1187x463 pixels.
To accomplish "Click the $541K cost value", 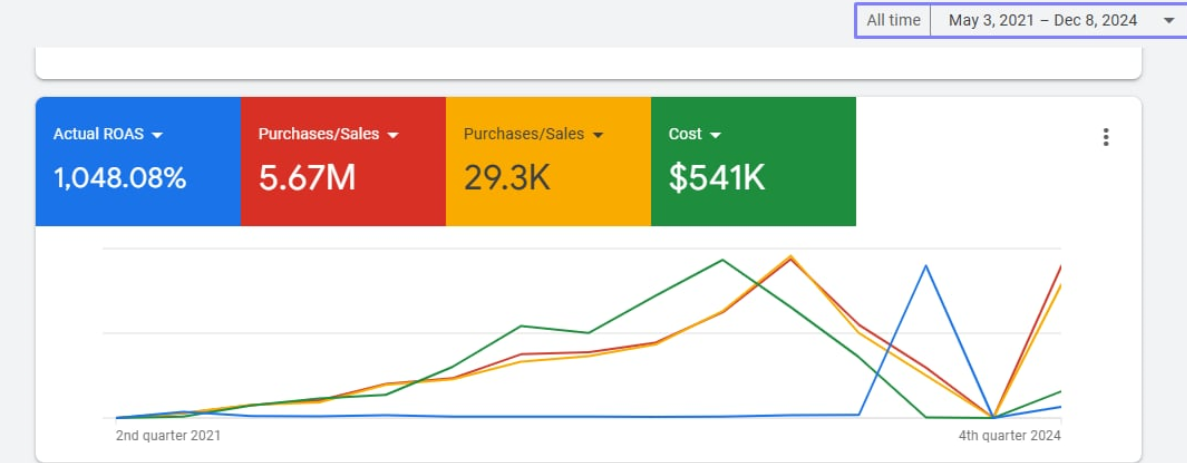I will coord(716,179).
